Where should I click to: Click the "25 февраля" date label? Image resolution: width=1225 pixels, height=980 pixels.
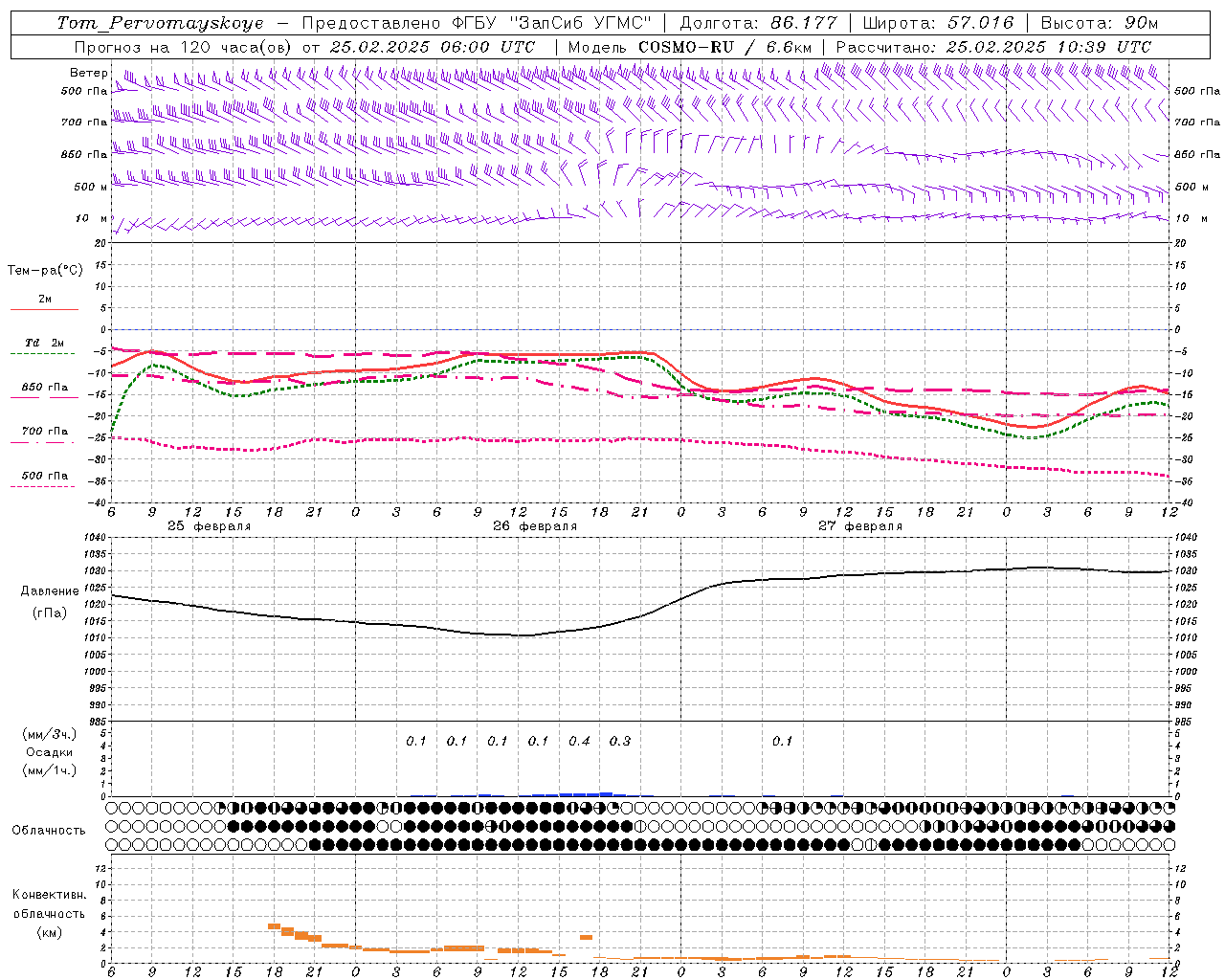coord(210,526)
